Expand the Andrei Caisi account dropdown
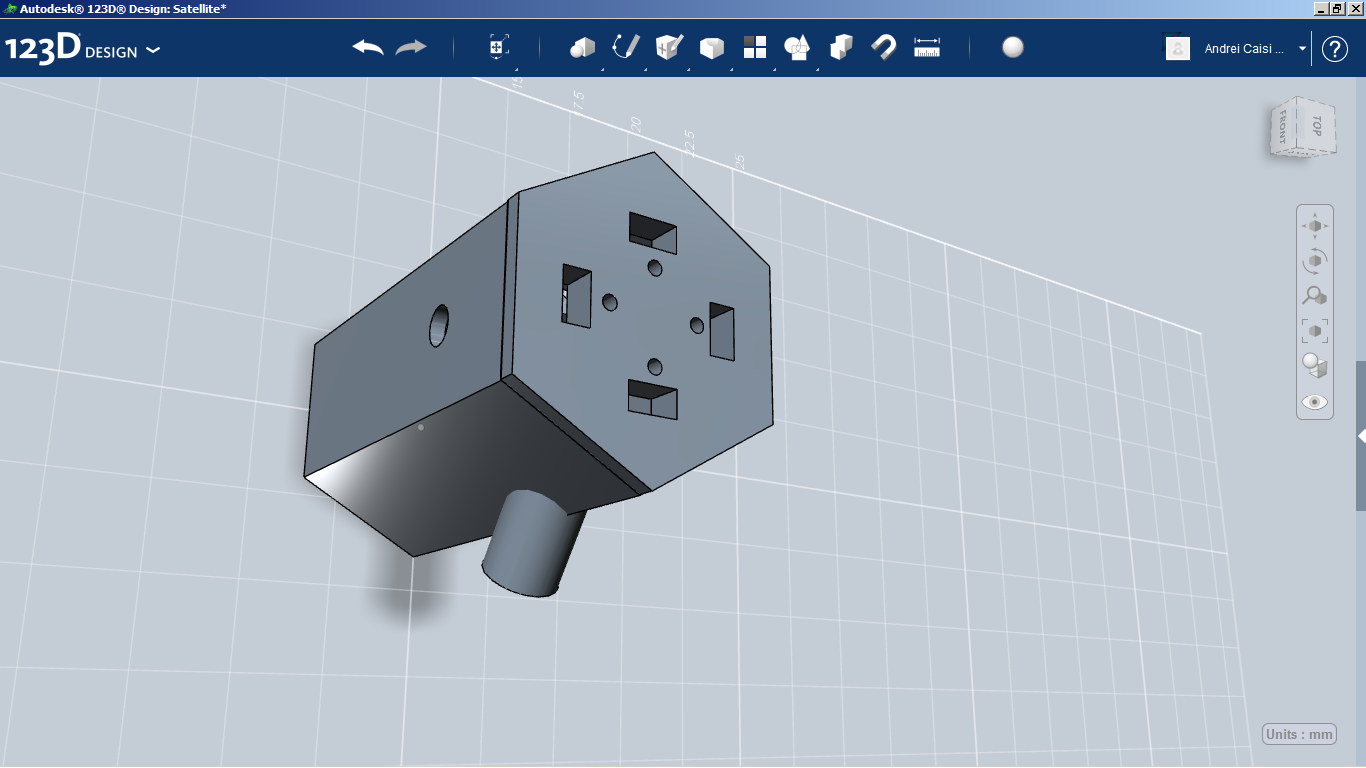The image size is (1366, 768). pos(1302,48)
